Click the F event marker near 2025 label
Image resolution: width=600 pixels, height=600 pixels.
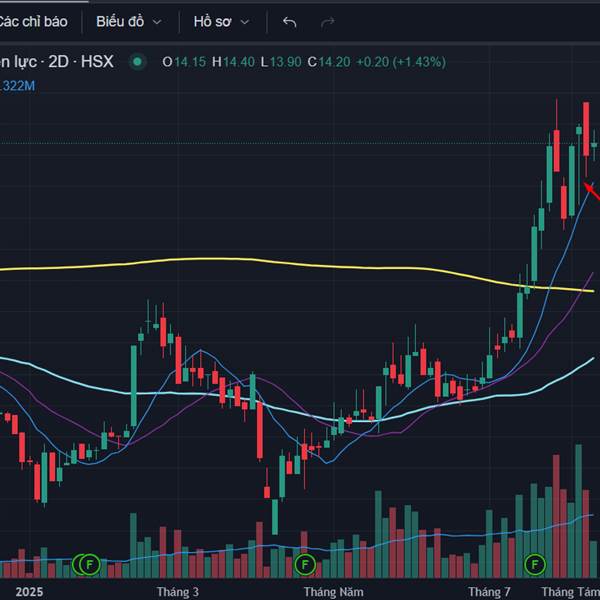coord(90,564)
